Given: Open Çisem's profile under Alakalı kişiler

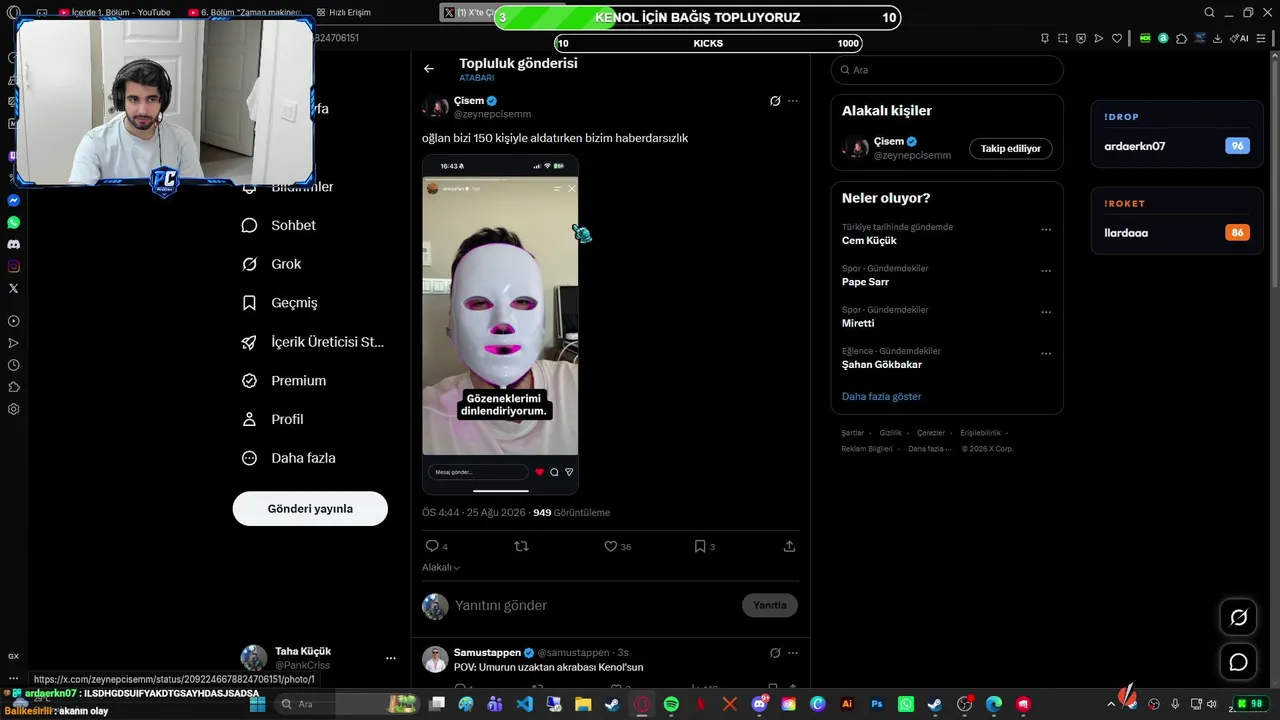Looking at the screenshot, I should pos(889,142).
